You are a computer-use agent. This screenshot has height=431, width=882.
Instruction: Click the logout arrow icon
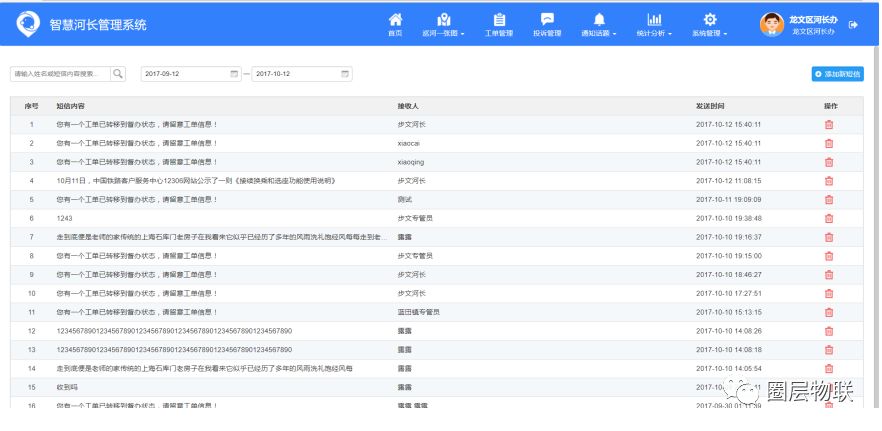853,24
